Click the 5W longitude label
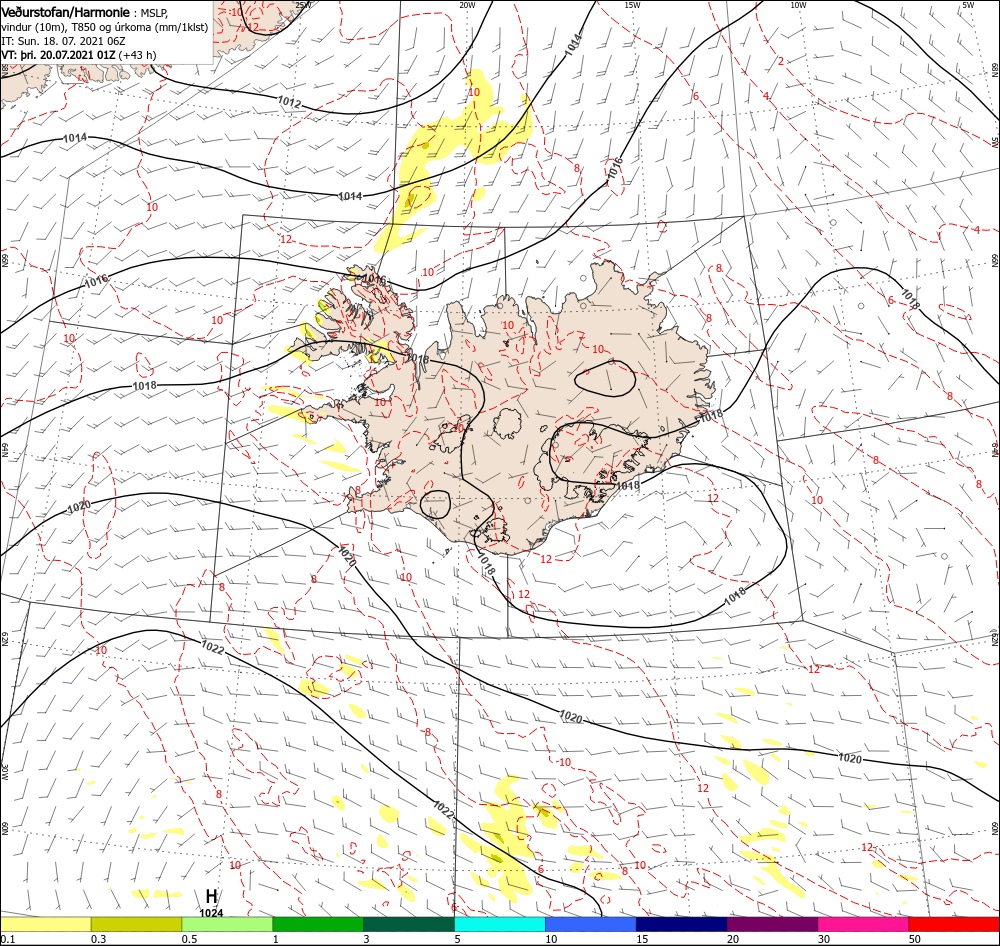Image resolution: width=1000 pixels, height=946 pixels. pyautogui.click(x=968, y=5)
